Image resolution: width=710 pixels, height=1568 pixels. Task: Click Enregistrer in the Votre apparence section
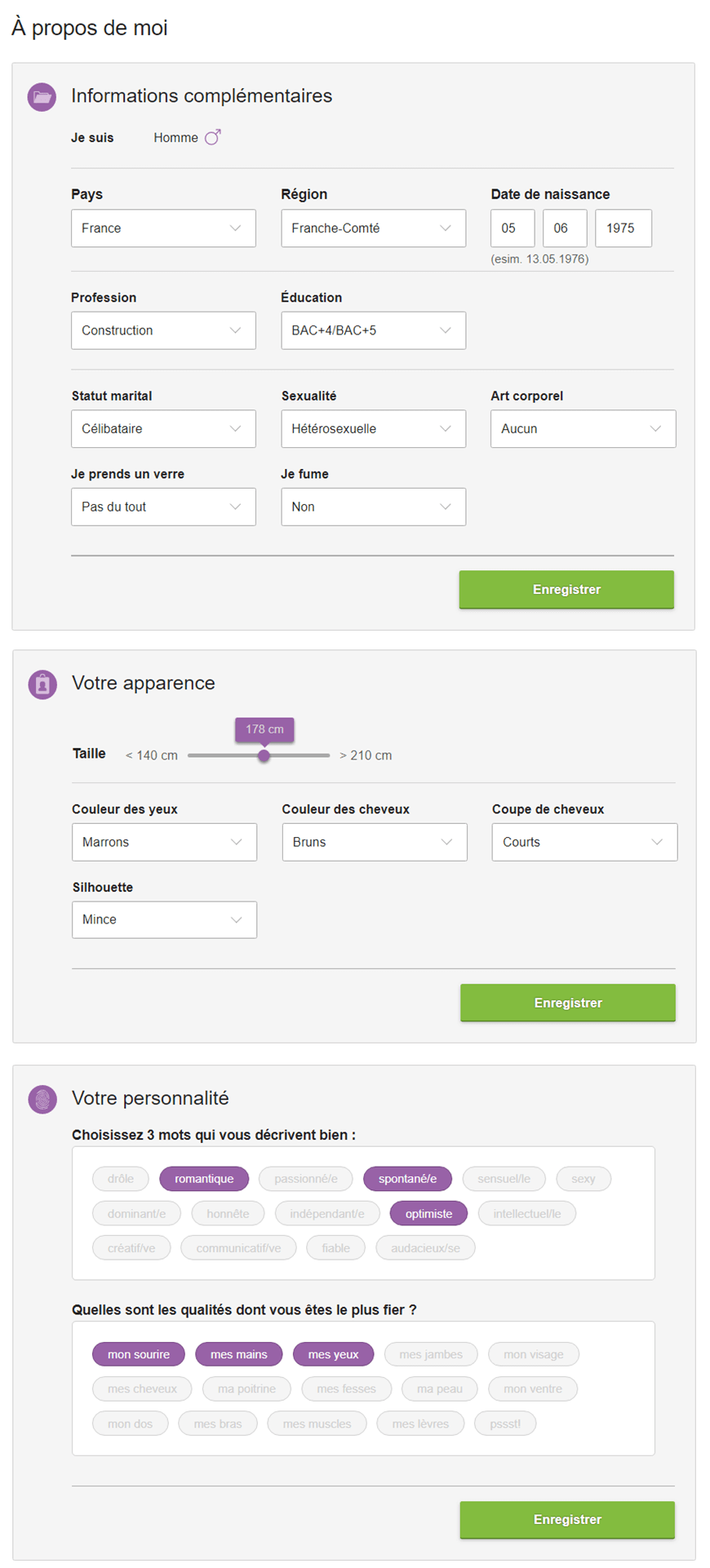[x=568, y=1003]
